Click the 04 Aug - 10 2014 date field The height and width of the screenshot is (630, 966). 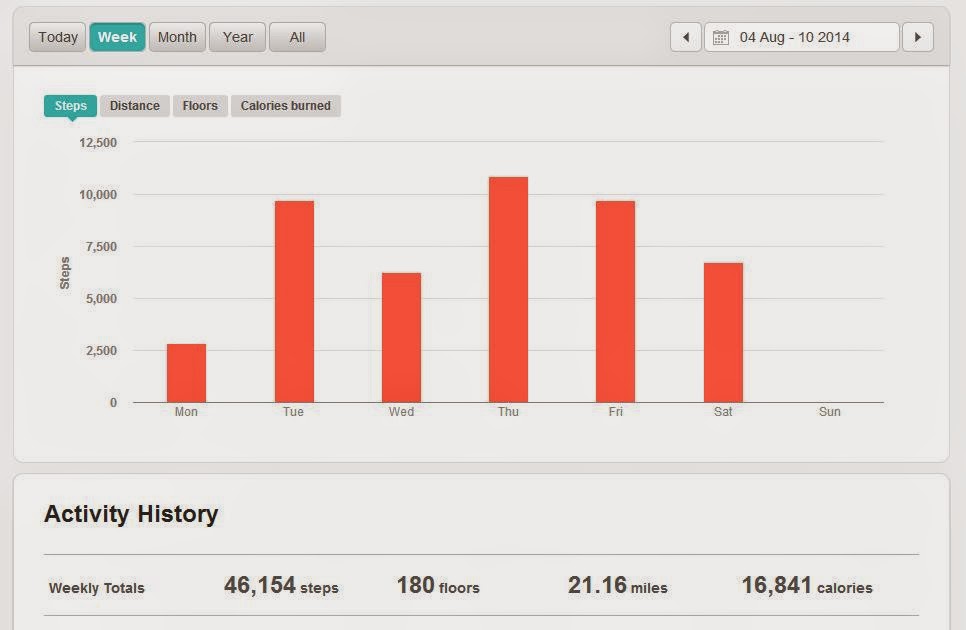(x=802, y=37)
